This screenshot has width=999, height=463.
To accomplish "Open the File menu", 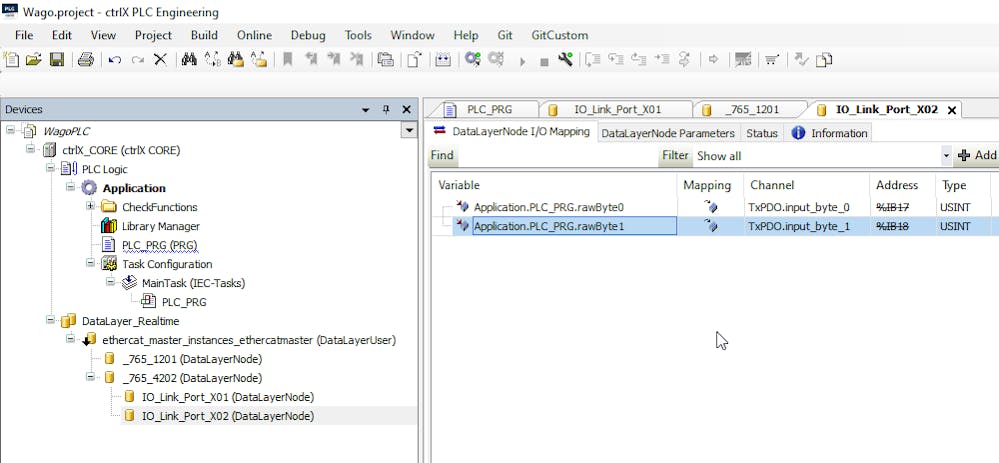I will pos(24,35).
